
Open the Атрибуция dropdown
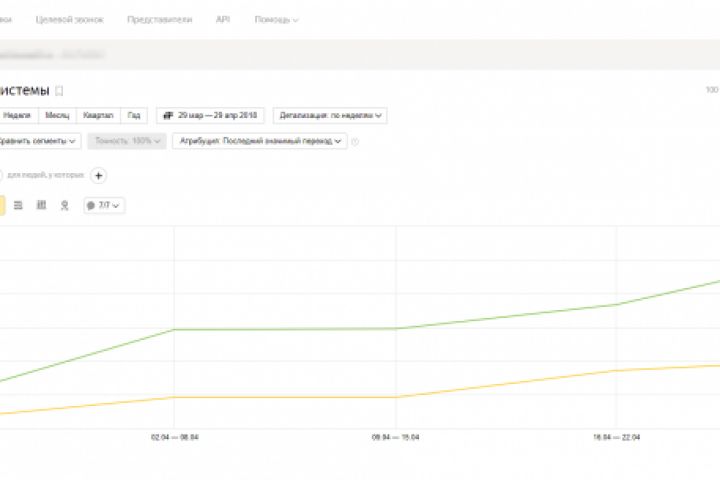pyautogui.click(x=260, y=141)
